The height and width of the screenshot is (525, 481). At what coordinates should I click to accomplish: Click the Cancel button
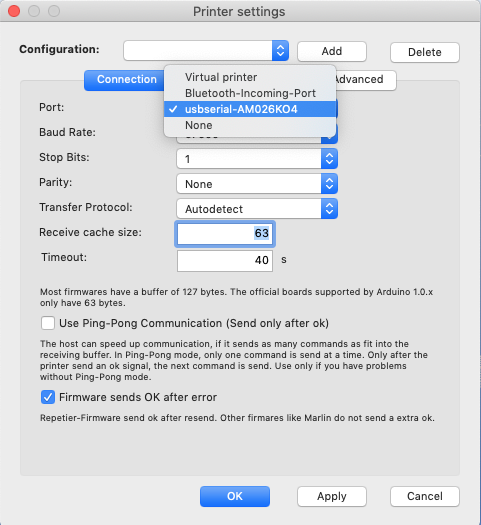click(424, 496)
